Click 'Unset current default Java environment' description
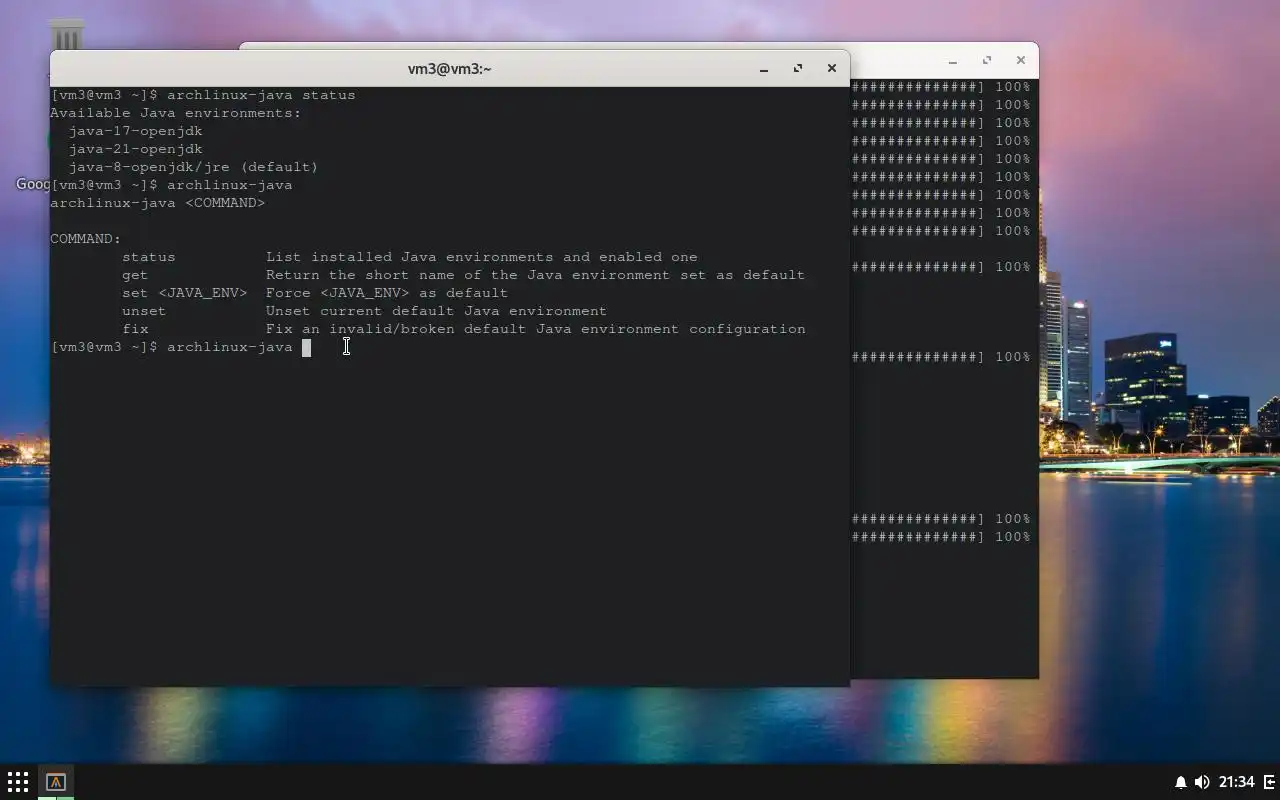The height and width of the screenshot is (800, 1280). pos(436,311)
